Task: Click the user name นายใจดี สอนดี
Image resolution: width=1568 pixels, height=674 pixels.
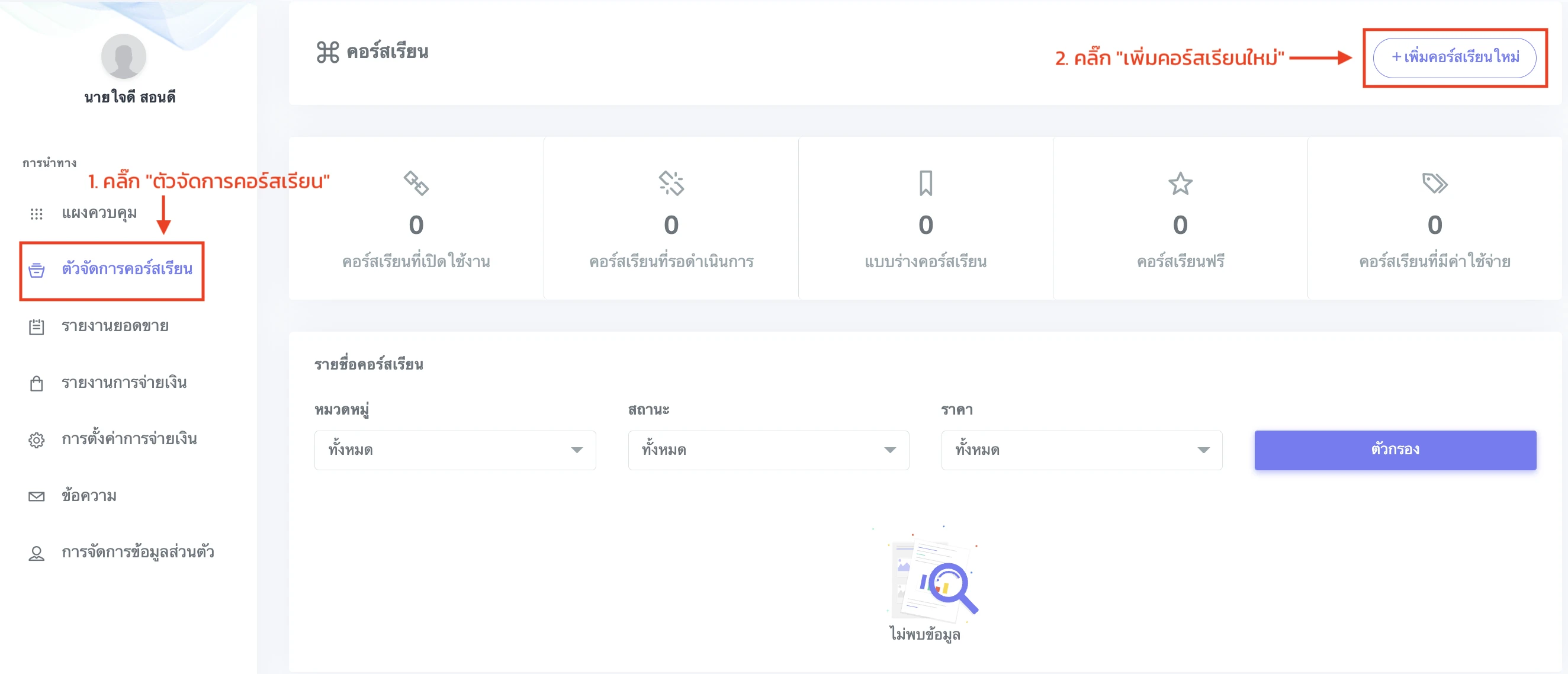Action: coord(130,97)
